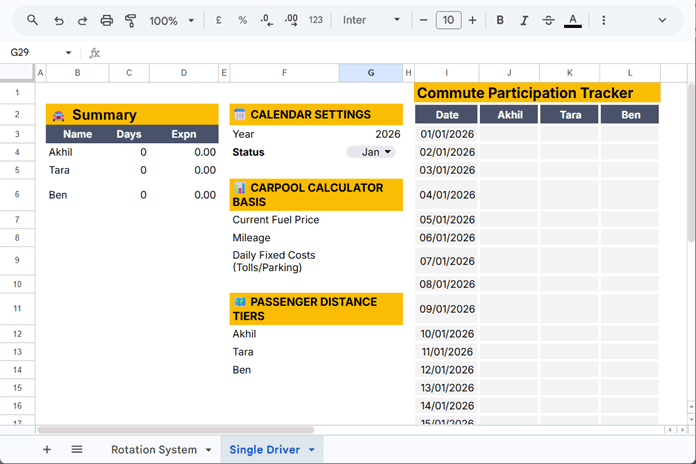Open the text color picker
This screenshot has width=696, height=464.
pos(573,20)
